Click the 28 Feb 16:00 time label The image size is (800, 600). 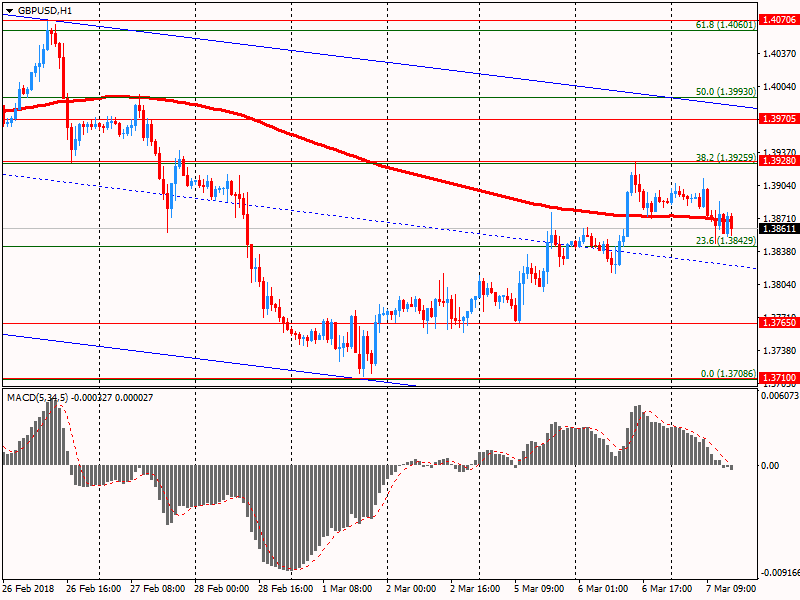(x=286, y=588)
